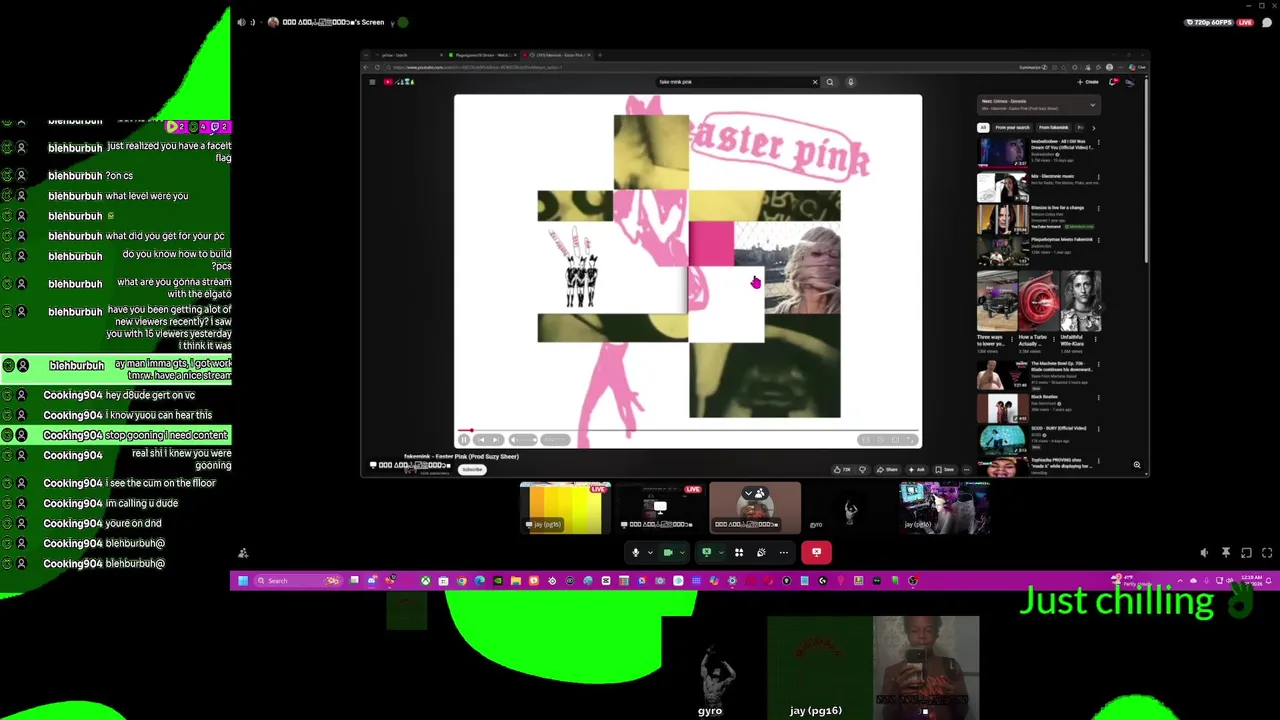The height and width of the screenshot is (720, 1280).
Task: Open the 'Black Beatles' recommended video
Action: coord(1002,408)
